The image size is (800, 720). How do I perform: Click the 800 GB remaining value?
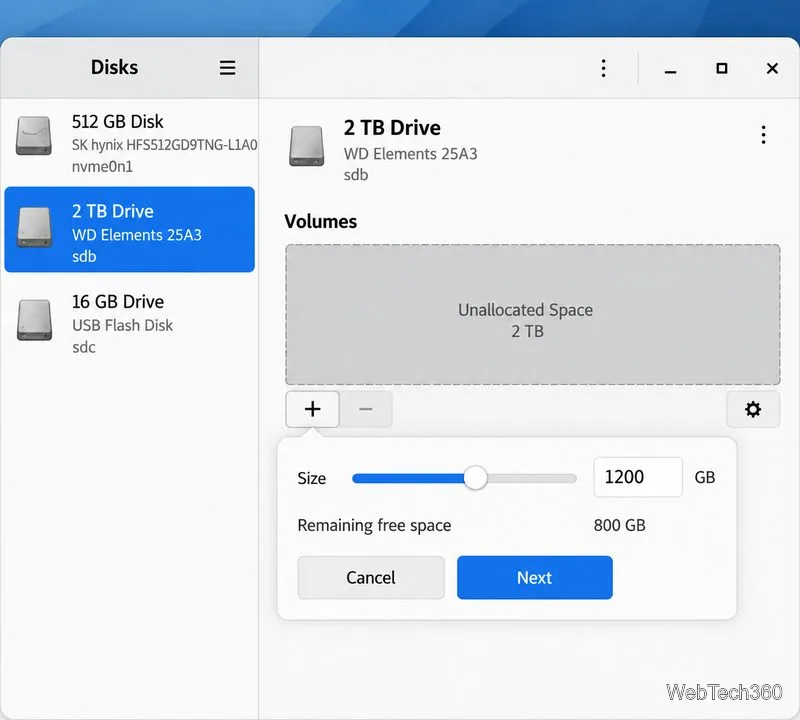pos(619,525)
